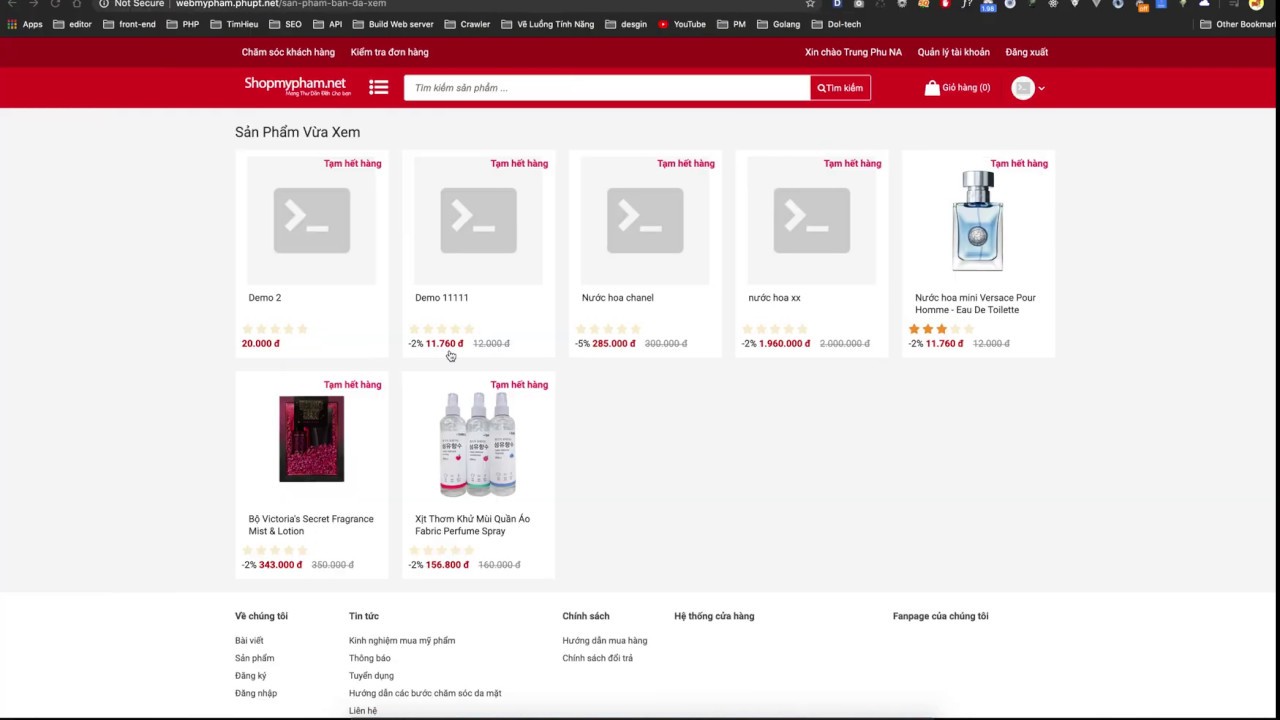Open Vẽ Luồng Tính Năng bookmarks folder
Image resolution: width=1280 pixels, height=720 pixels.
coord(548,24)
